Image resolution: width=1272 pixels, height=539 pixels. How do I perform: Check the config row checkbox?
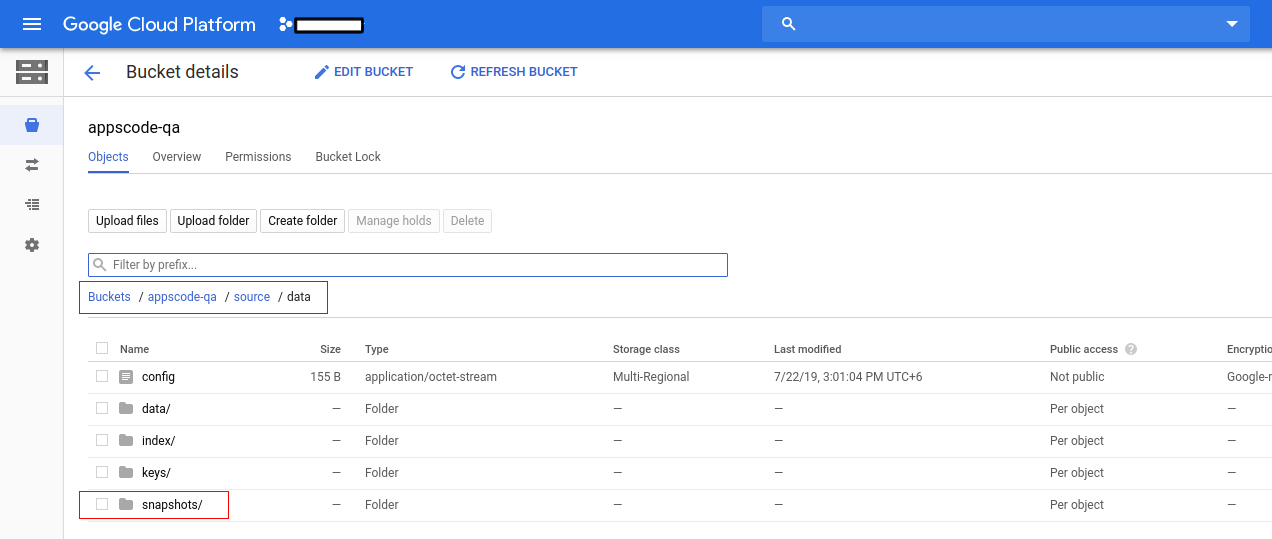[x=102, y=376]
